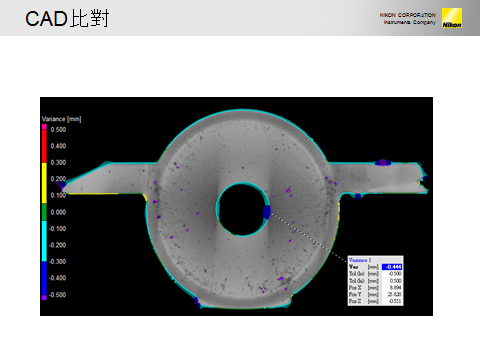Select the 'CAD比對' slide title
The image size is (480, 360).
point(67,19)
